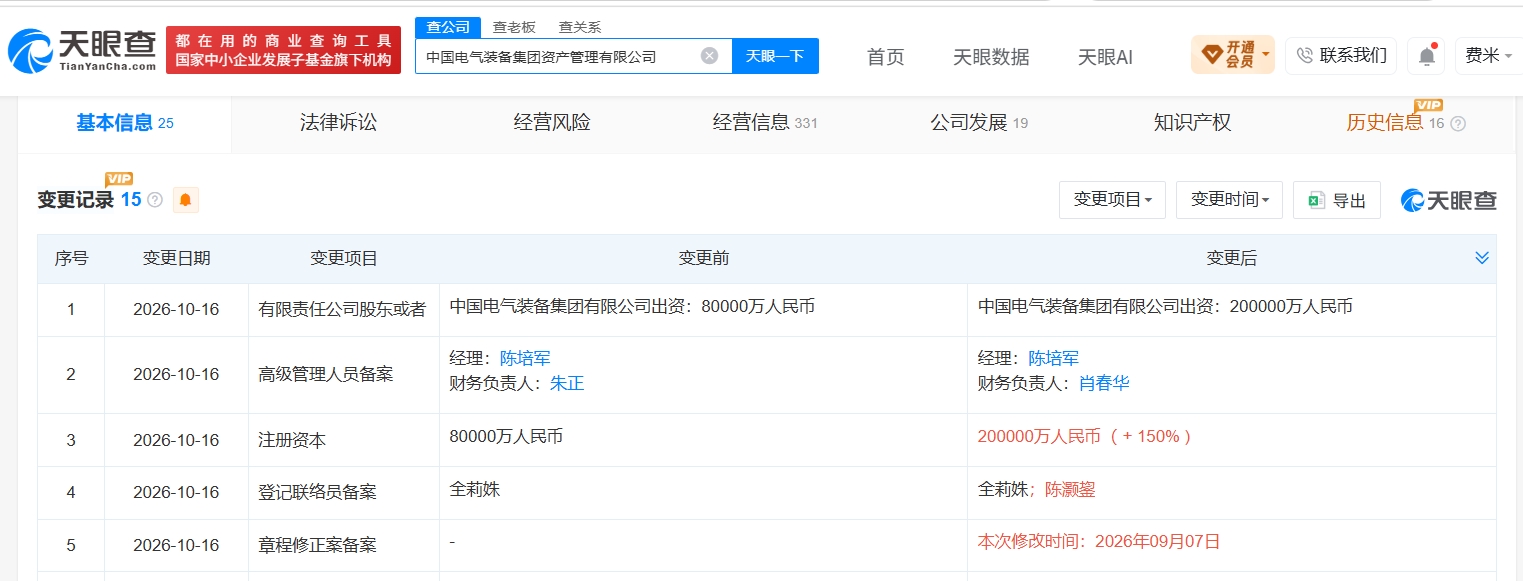Image resolution: width=1523 pixels, height=581 pixels.
Task: Open 肖春华 financial officer link
Action: point(1104,383)
